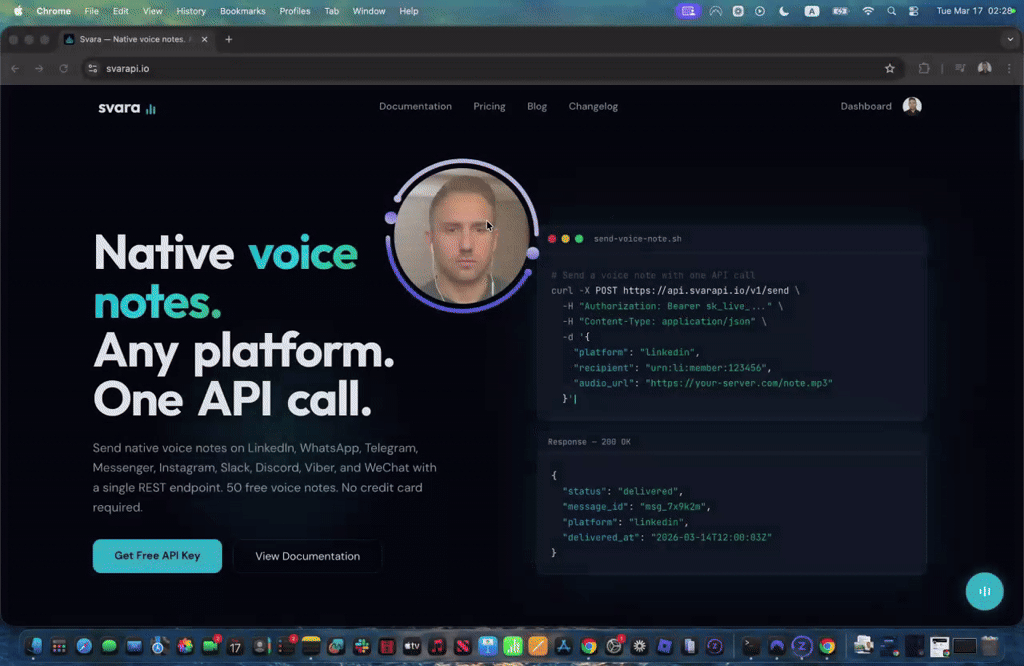This screenshot has width=1024, height=666.
Task: Click 'send-voice-note.sh' code window title
Action: click(637, 239)
